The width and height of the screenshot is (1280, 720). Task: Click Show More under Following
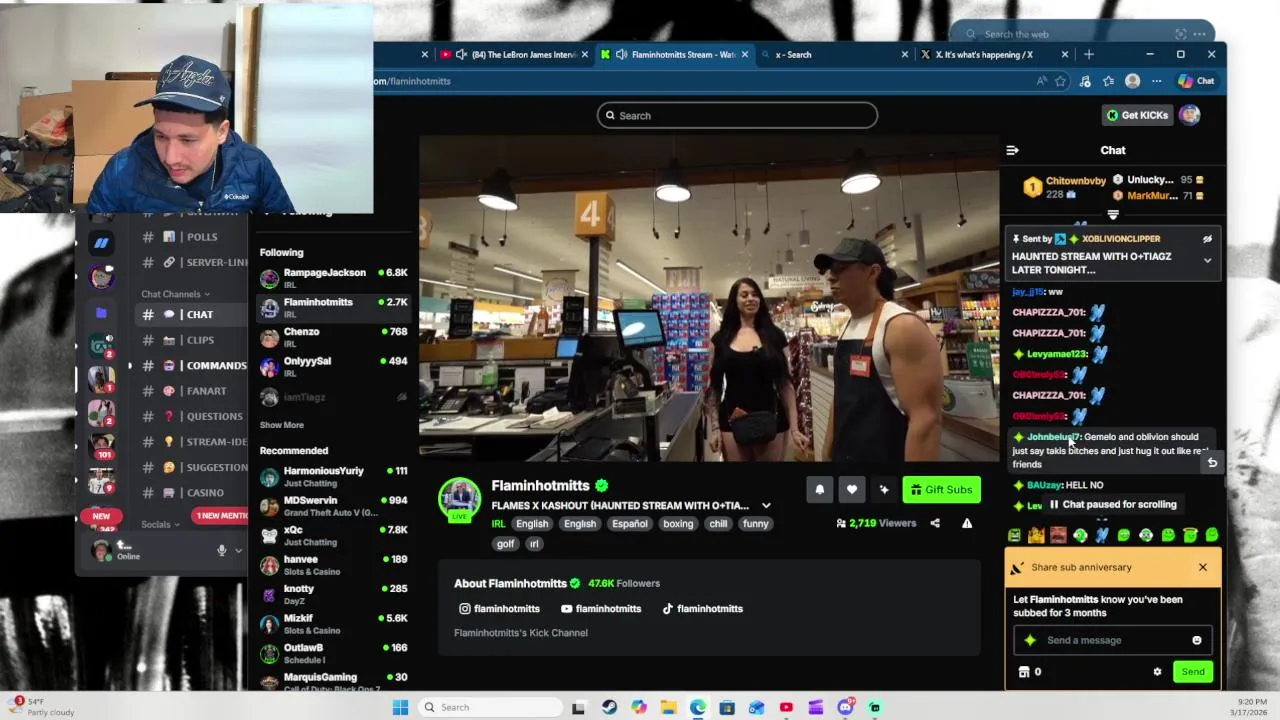pyautogui.click(x=282, y=425)
